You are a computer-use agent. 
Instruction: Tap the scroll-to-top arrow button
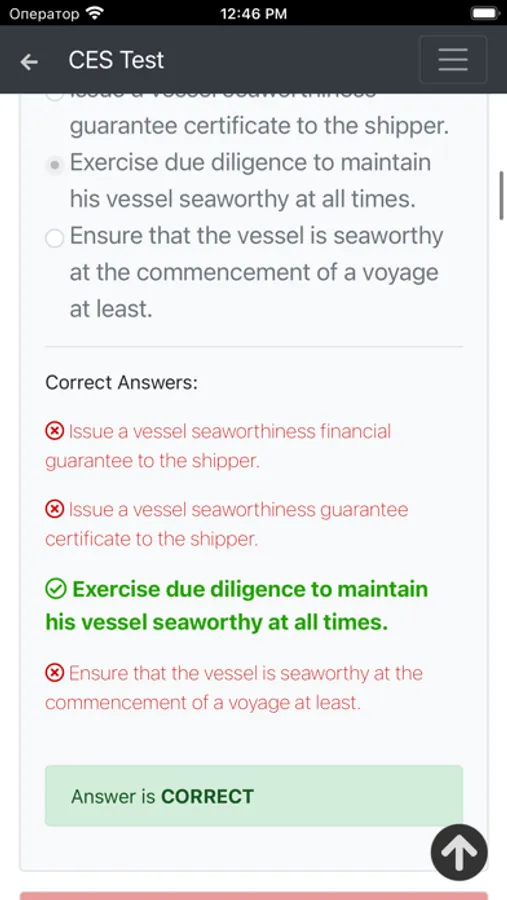[459, 852]
